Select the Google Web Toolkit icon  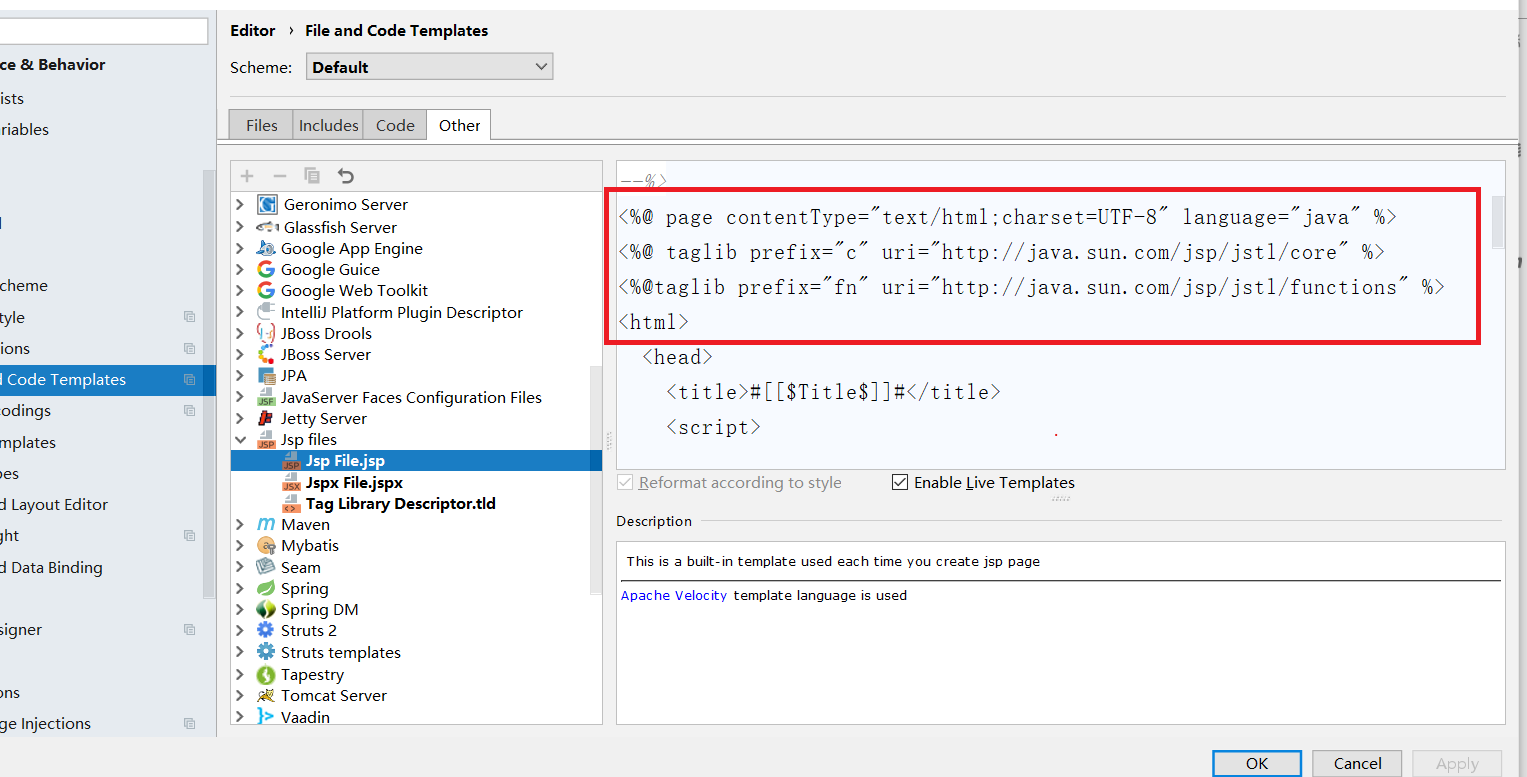pos(266,290)
